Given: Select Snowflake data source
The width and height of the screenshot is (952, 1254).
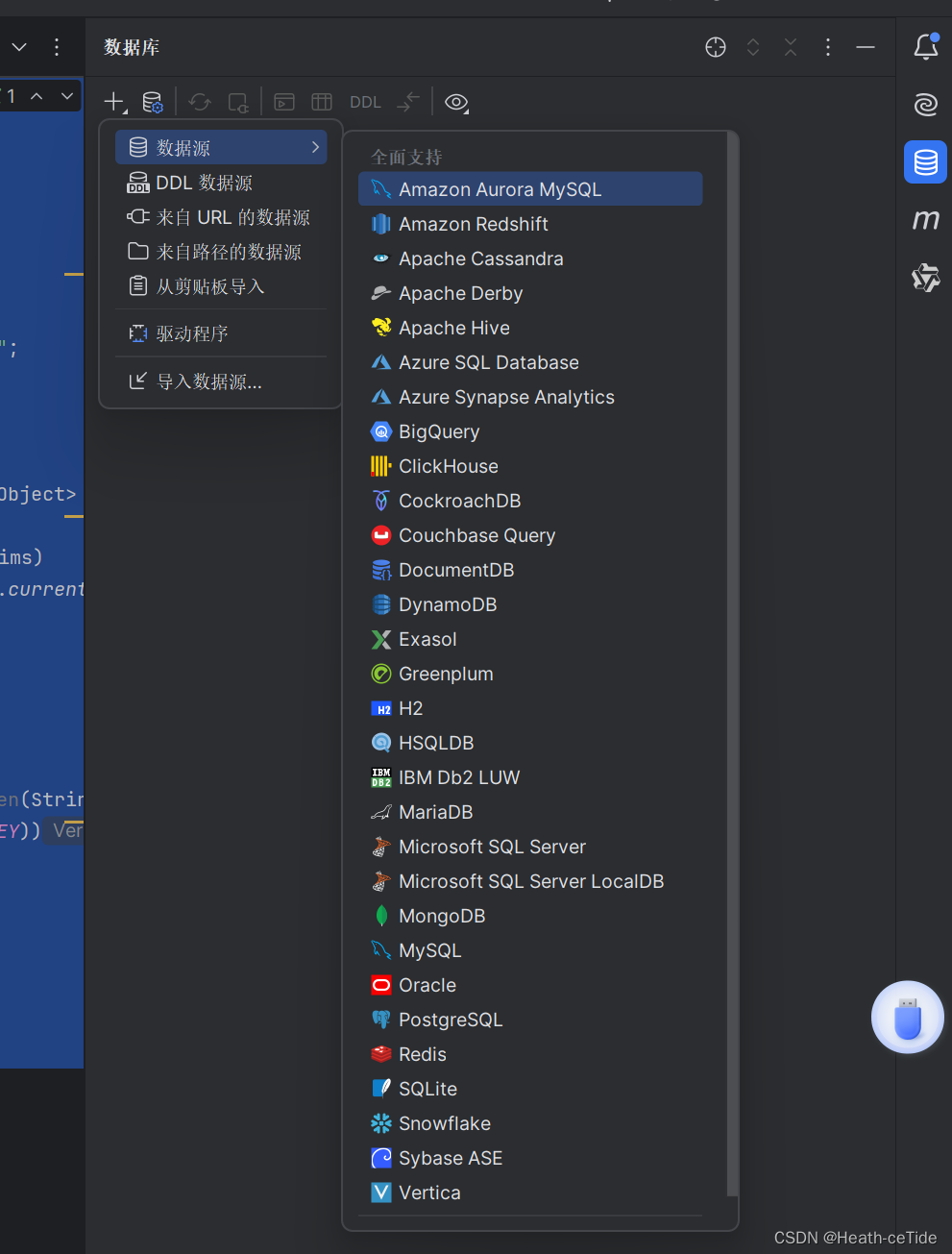Looking at the screenshot, I should 530,1123.
